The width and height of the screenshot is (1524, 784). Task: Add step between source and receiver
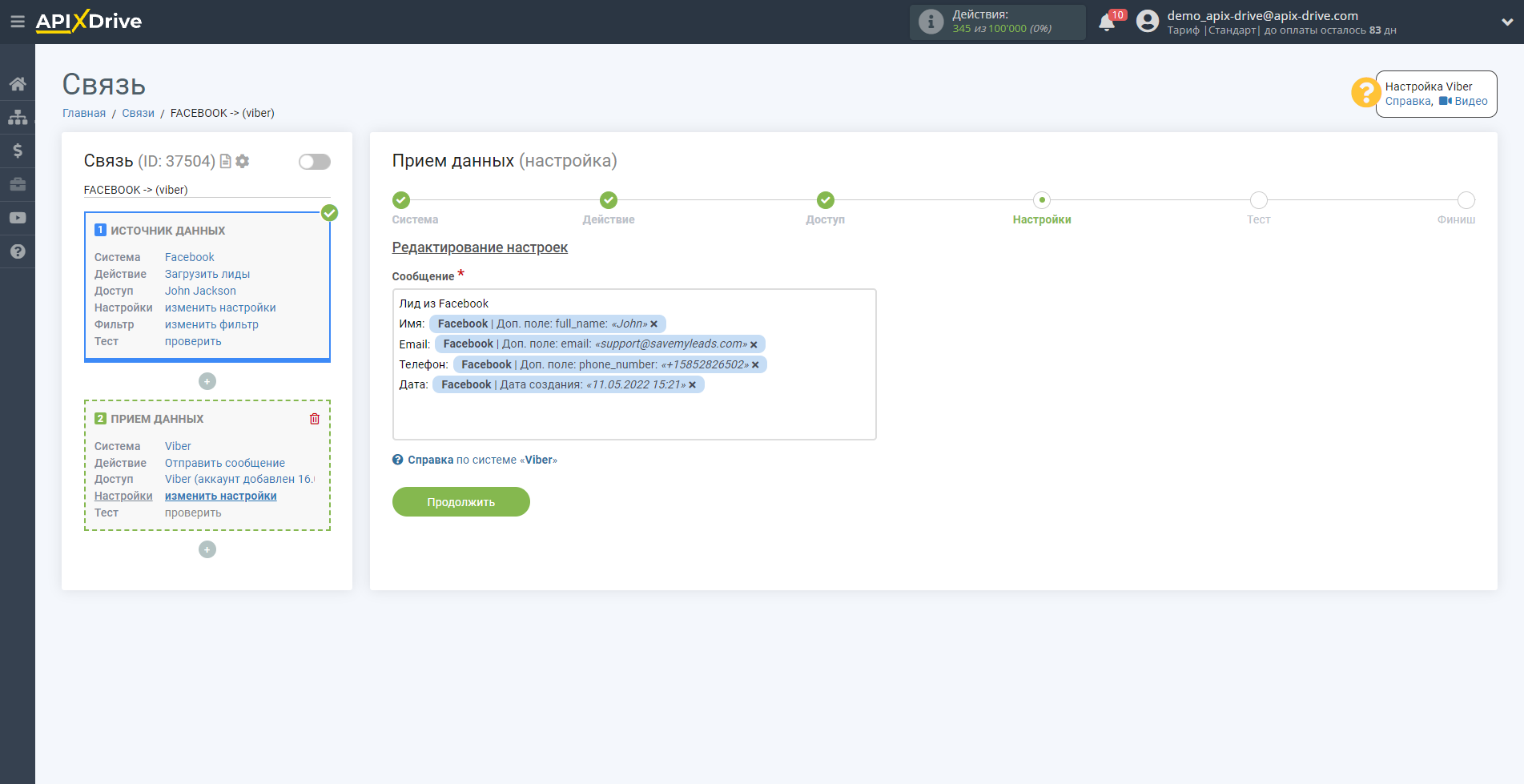tap(207, 381)
